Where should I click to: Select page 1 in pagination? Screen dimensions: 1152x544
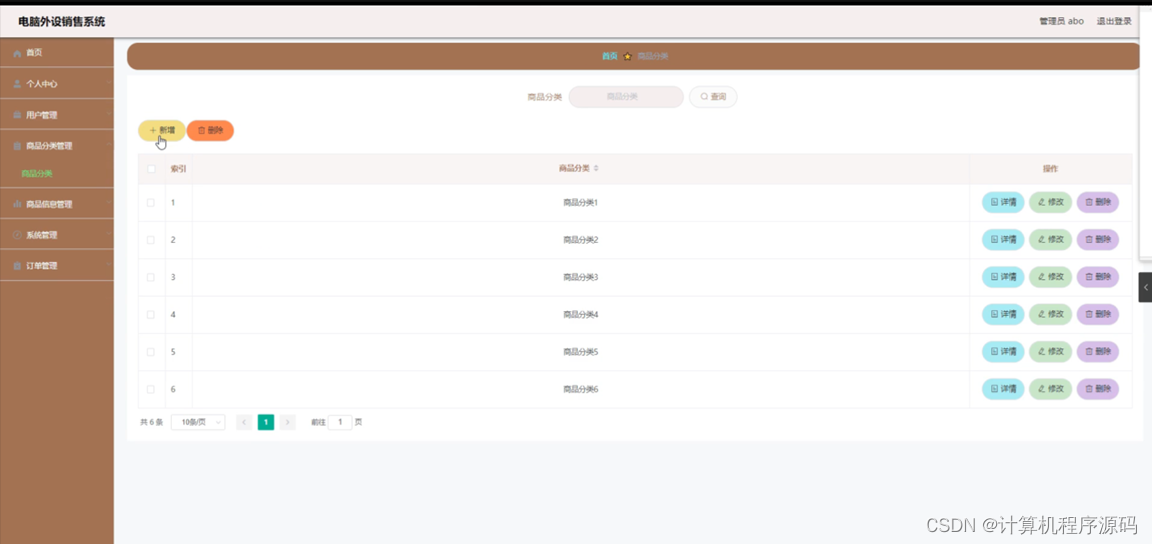[266, 422]
